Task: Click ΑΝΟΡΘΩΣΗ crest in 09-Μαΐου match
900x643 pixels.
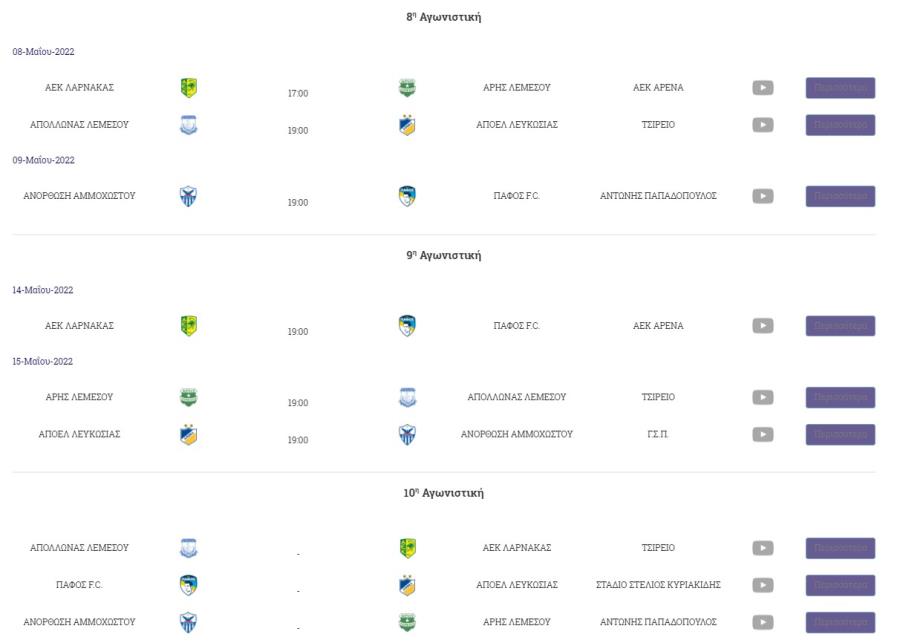Action: tap(189, 196)
